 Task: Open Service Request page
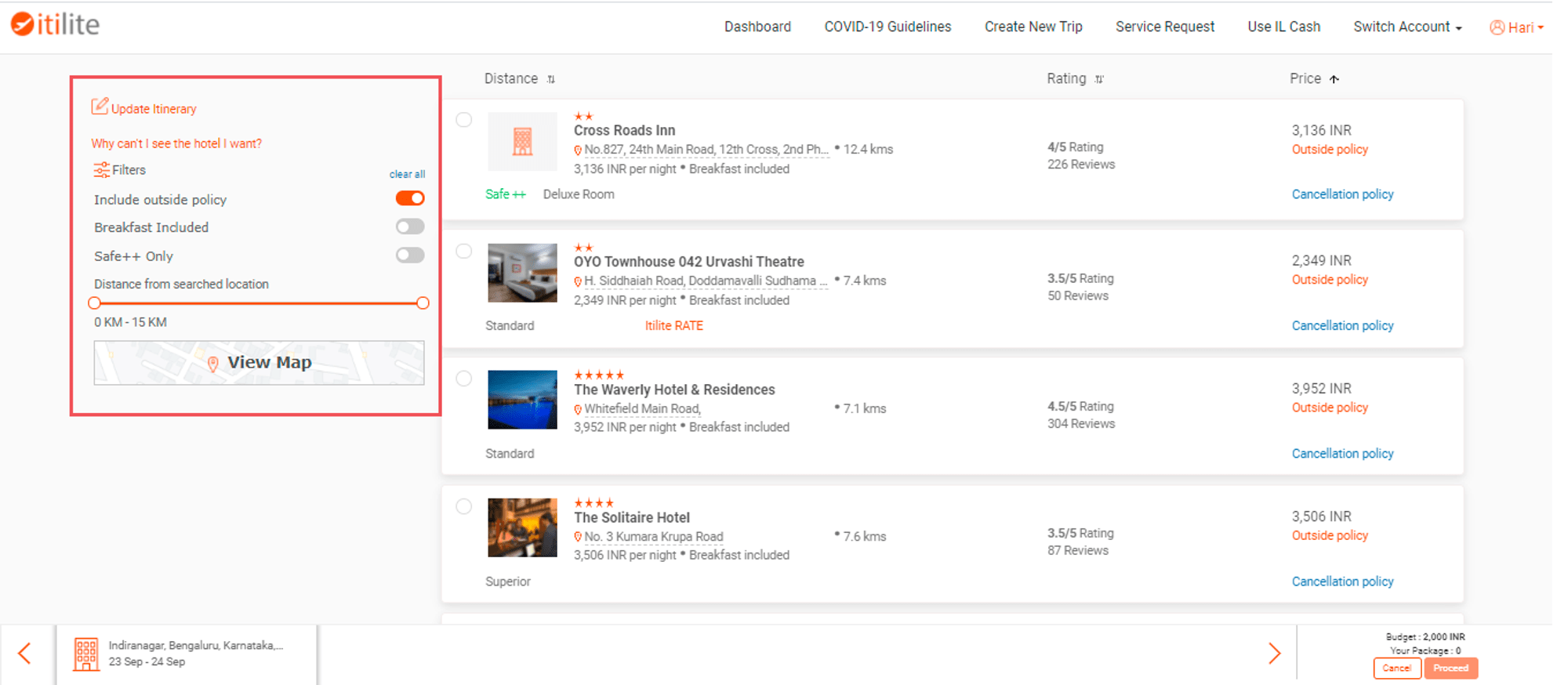[x=1165, y=27]
